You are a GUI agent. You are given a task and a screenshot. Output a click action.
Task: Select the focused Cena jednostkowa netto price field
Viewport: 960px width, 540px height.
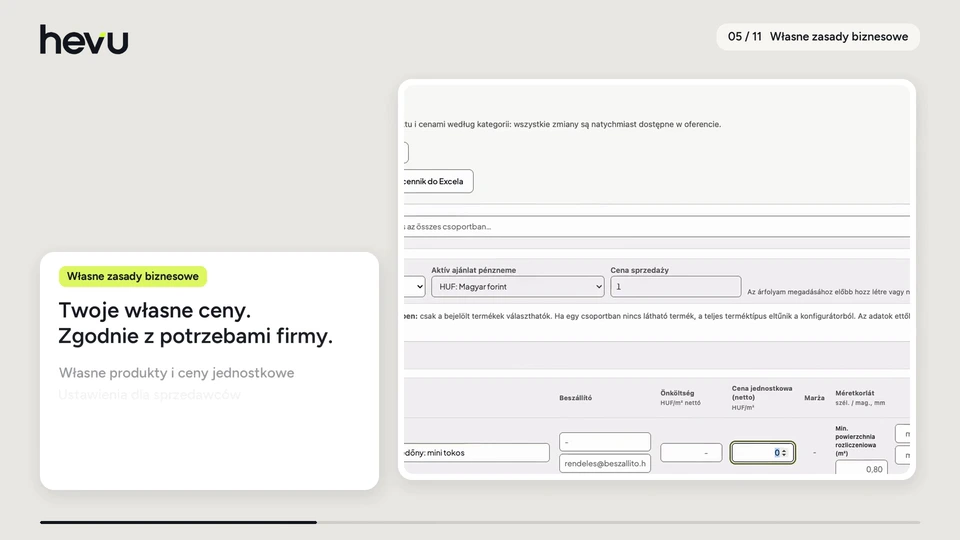(x=762, y=452)
